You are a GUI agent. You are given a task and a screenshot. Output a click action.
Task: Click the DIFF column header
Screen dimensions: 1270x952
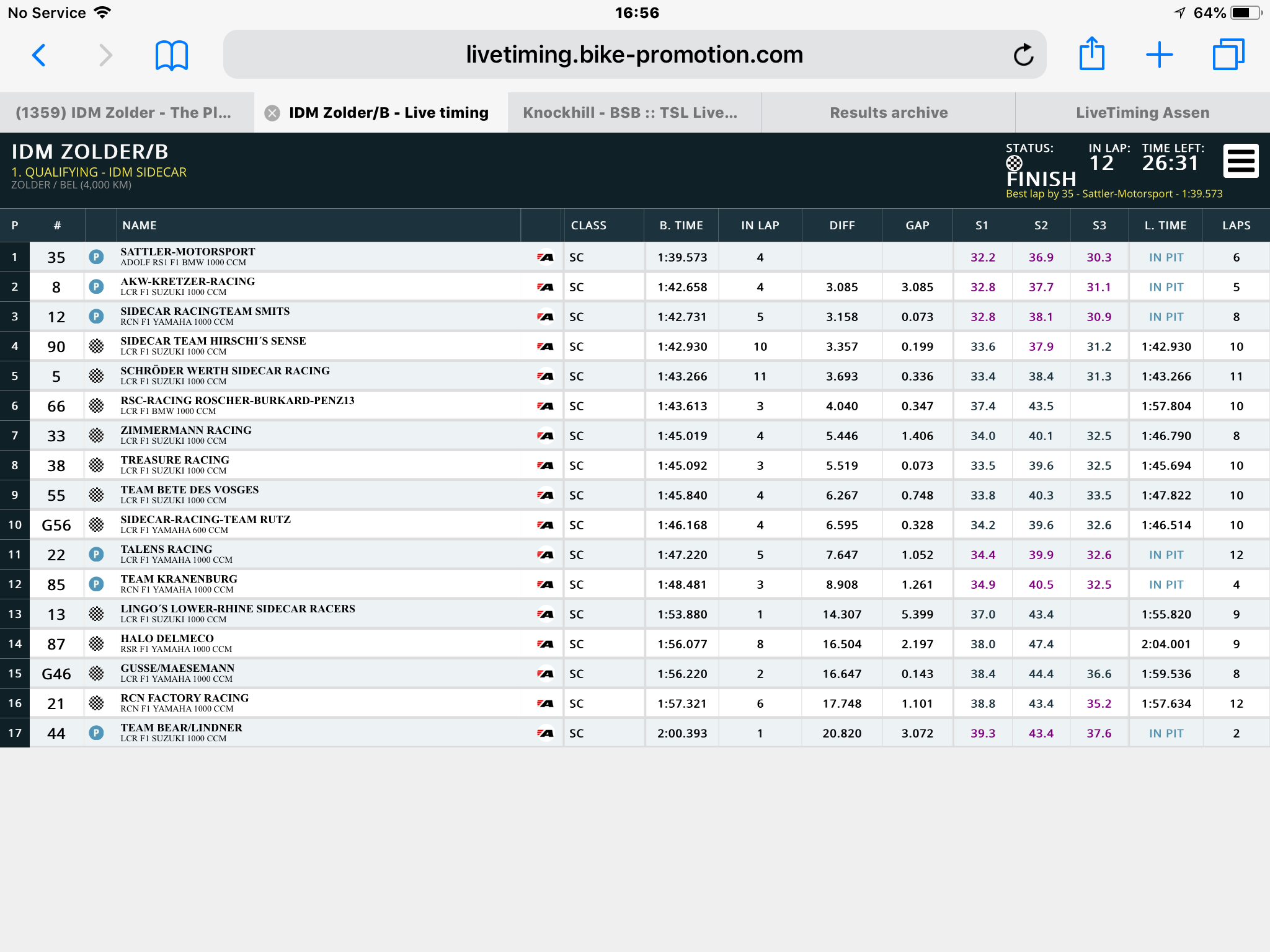842,226
